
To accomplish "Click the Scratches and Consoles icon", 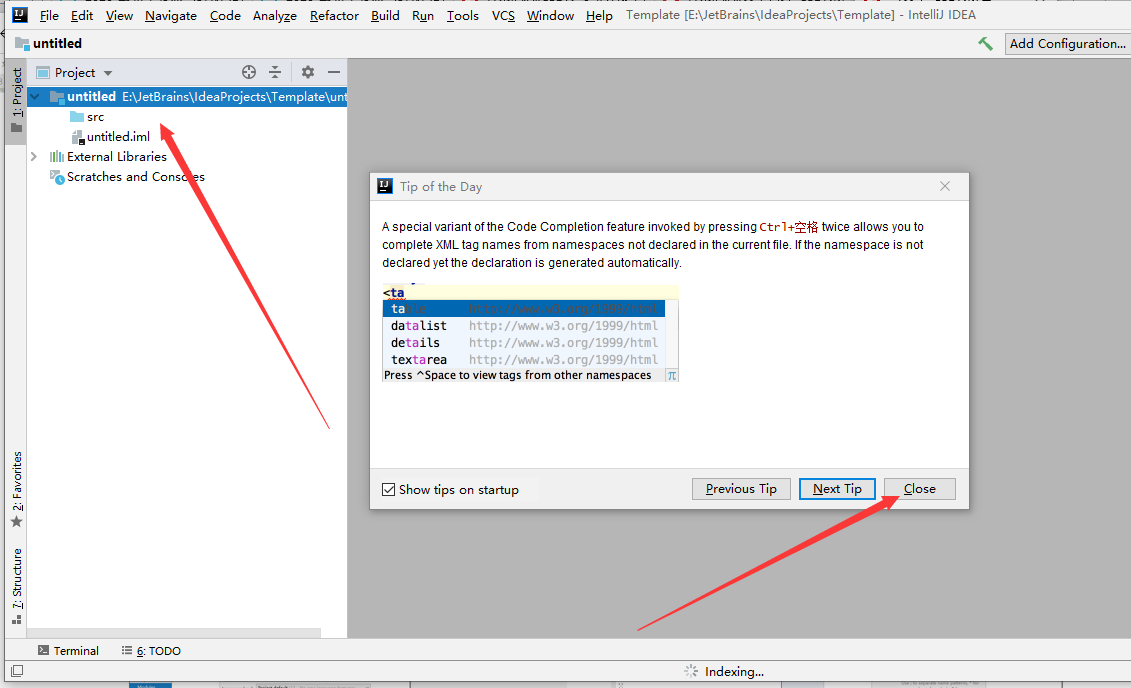I will click(57, 177).
